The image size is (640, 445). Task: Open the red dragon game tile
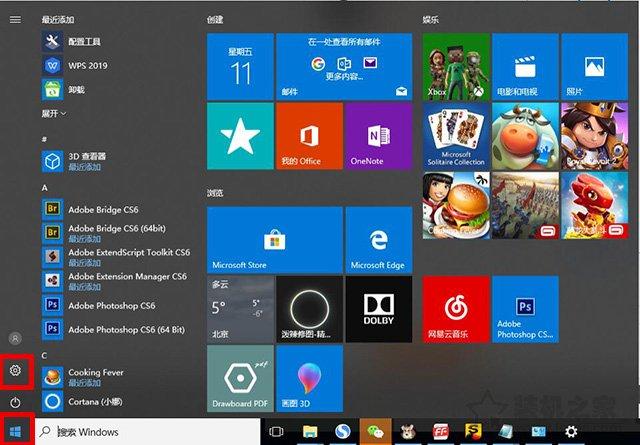coord(595,205)
